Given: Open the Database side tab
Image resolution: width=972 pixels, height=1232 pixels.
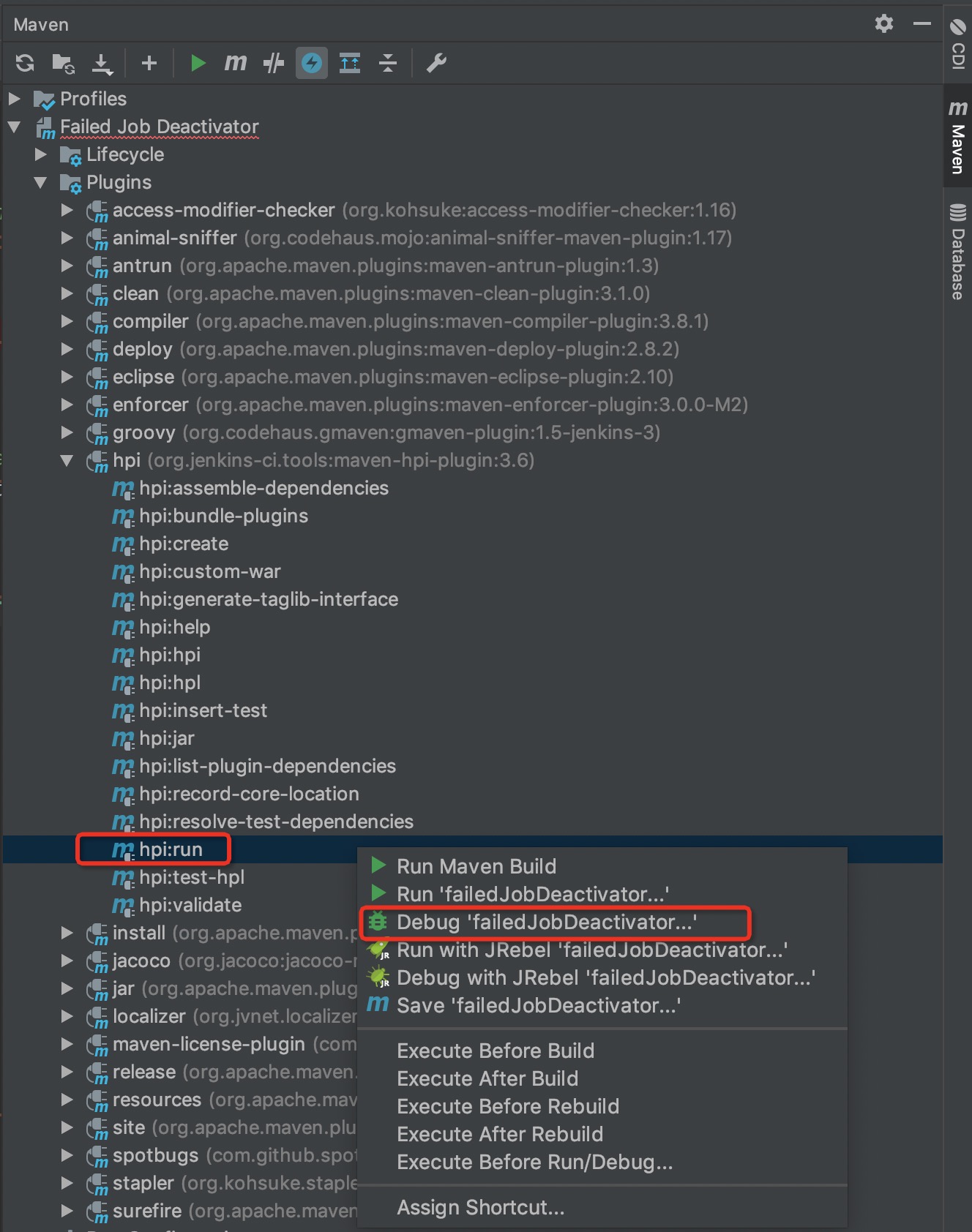Looking at the screenshot, I should tap(957, 252).
